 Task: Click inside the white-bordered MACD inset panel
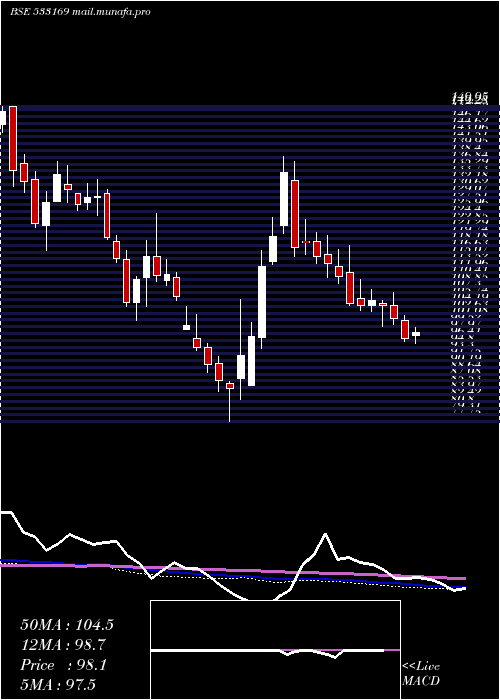pos(275,650)
